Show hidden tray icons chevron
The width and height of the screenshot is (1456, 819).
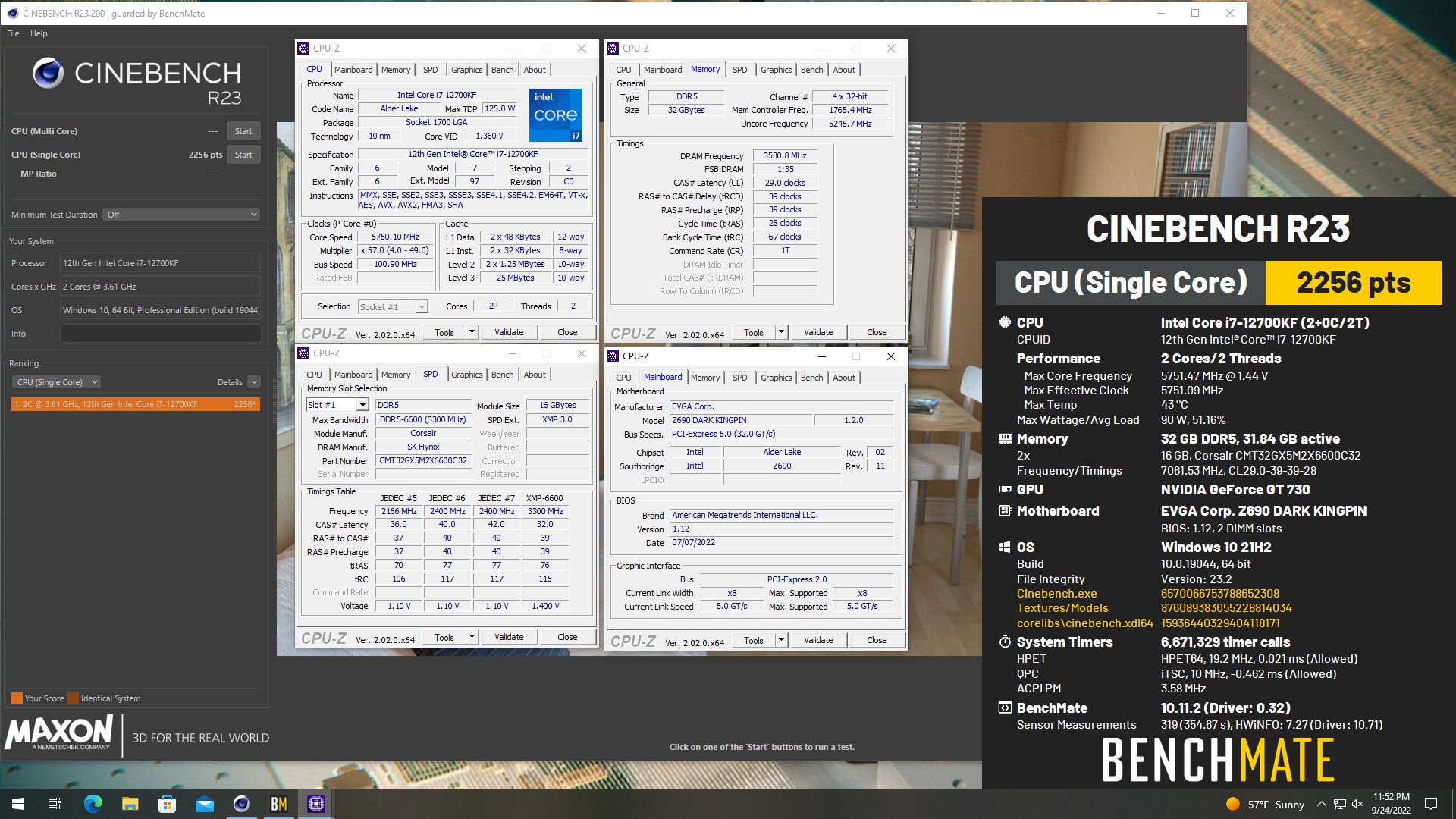pyautogui.click(x=1321, y=804)
